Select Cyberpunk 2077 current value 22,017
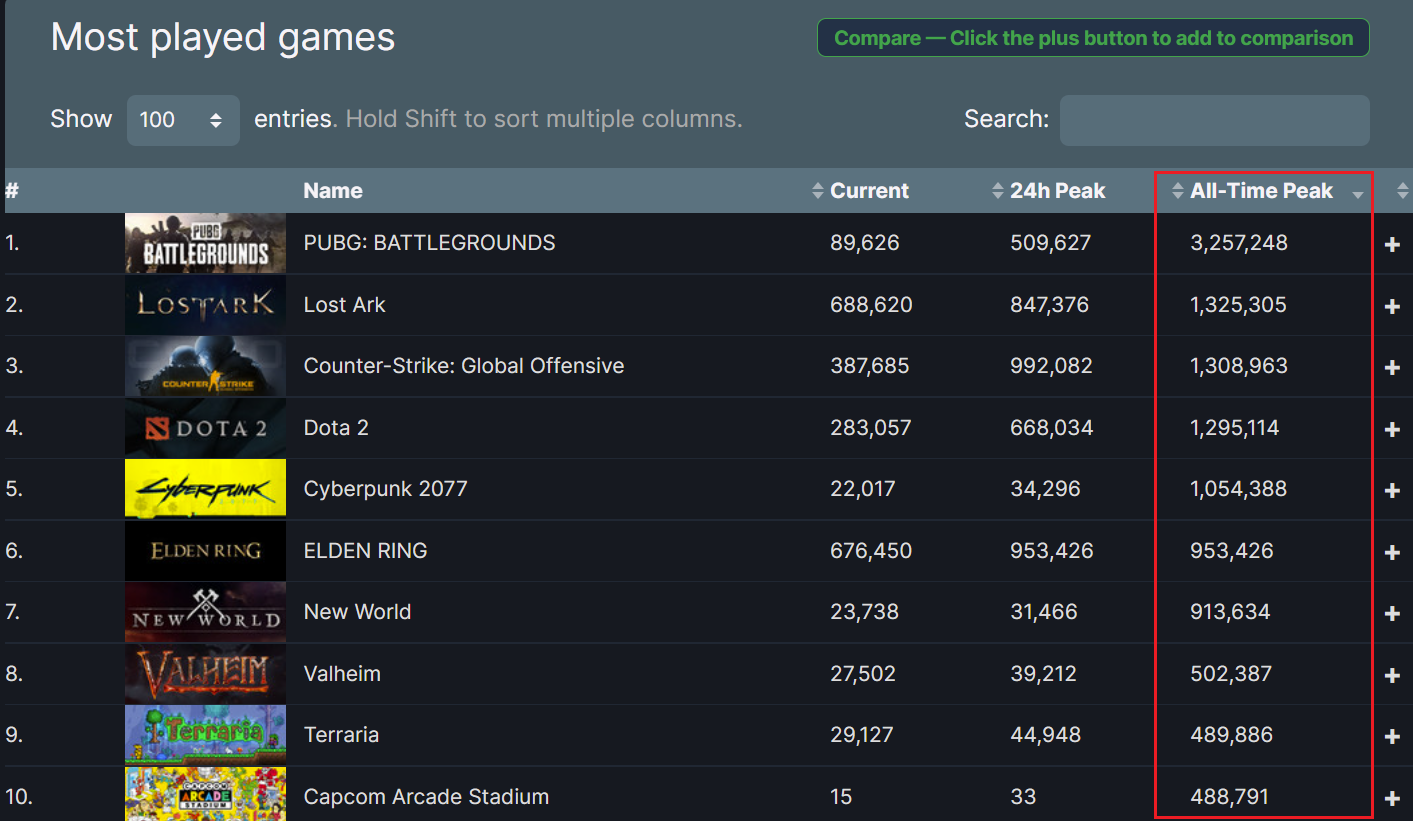Image resolution: width=1413 pixels, height=821 pixels. (862, 489)
